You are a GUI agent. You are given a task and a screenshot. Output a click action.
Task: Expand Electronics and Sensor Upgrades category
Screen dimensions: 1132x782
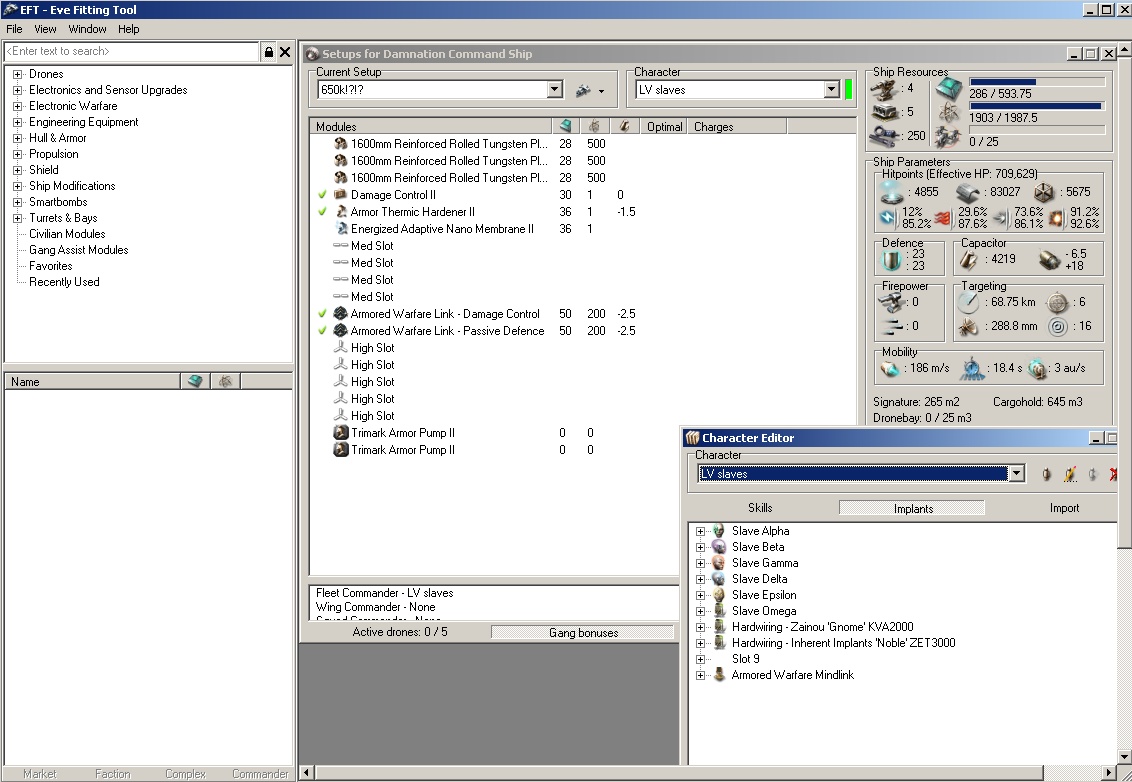(17, 90)
